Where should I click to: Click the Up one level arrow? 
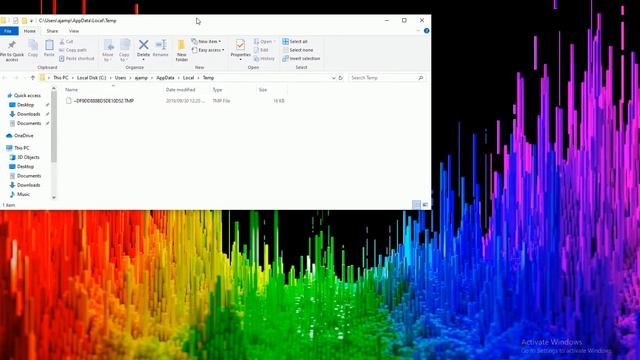coord(33,78)
